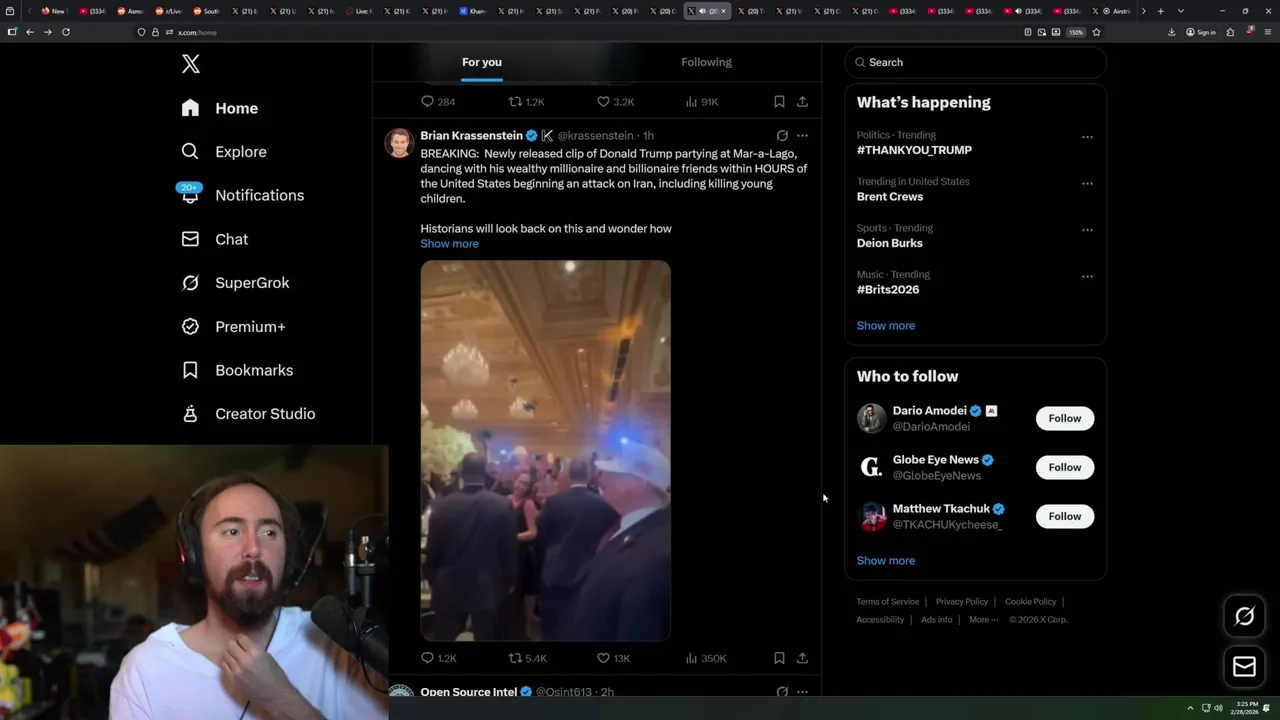Open more options for Deion Burks trend
Image resolution: width=1280 pixels, height=720 pixels.
(1087, 230)
